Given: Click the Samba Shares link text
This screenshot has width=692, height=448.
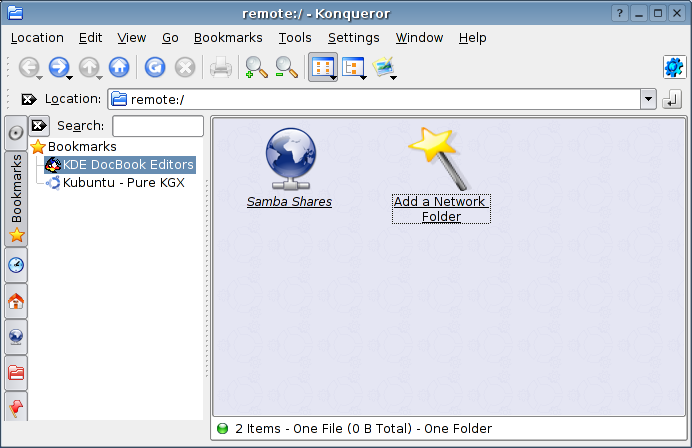Looking at the screenshot, I should (x=289, y=202).
